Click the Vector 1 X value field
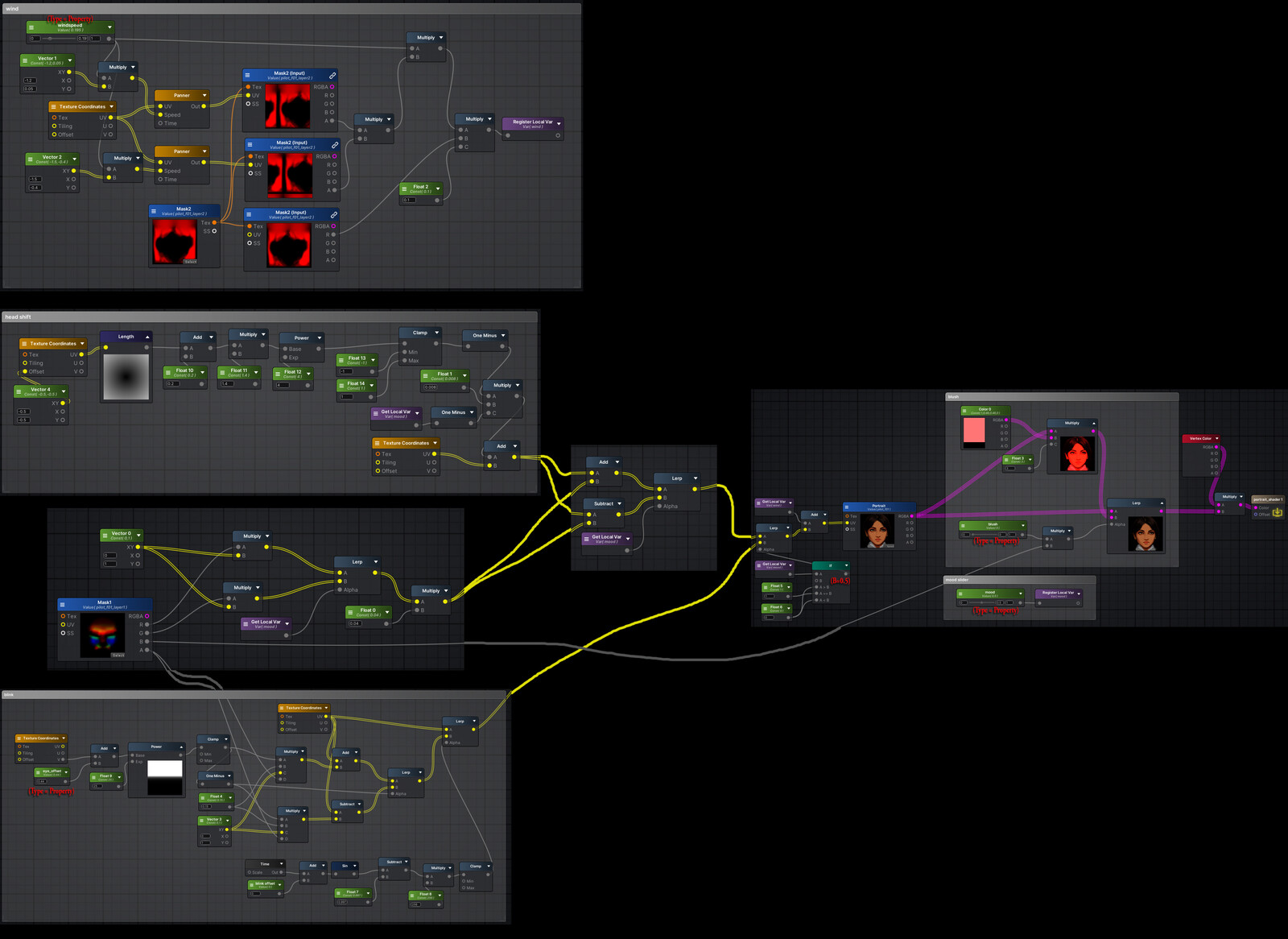The height and width of the screenshot is (939, 1288). click(30, 81)
